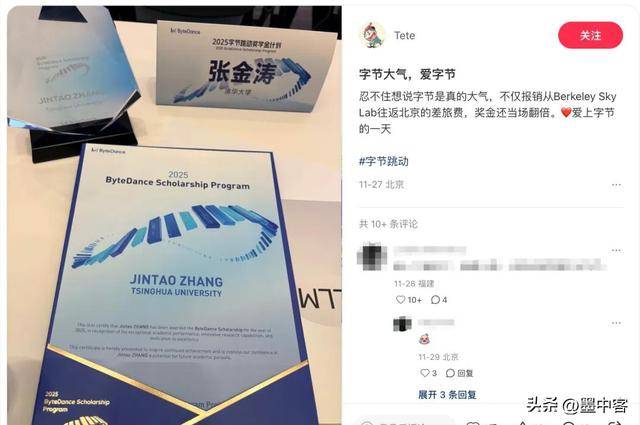This screenshot has height=425, width=640.
Task: Open Tete's profile avatar
Action: pos(372,36)
